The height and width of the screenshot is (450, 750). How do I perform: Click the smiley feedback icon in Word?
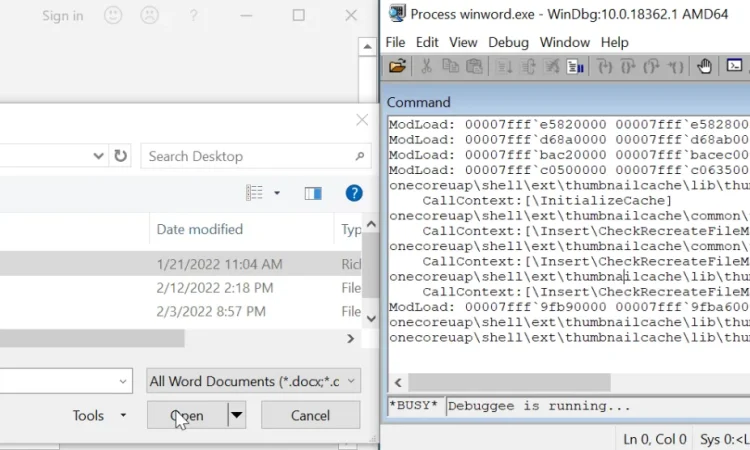pos(113,15)
